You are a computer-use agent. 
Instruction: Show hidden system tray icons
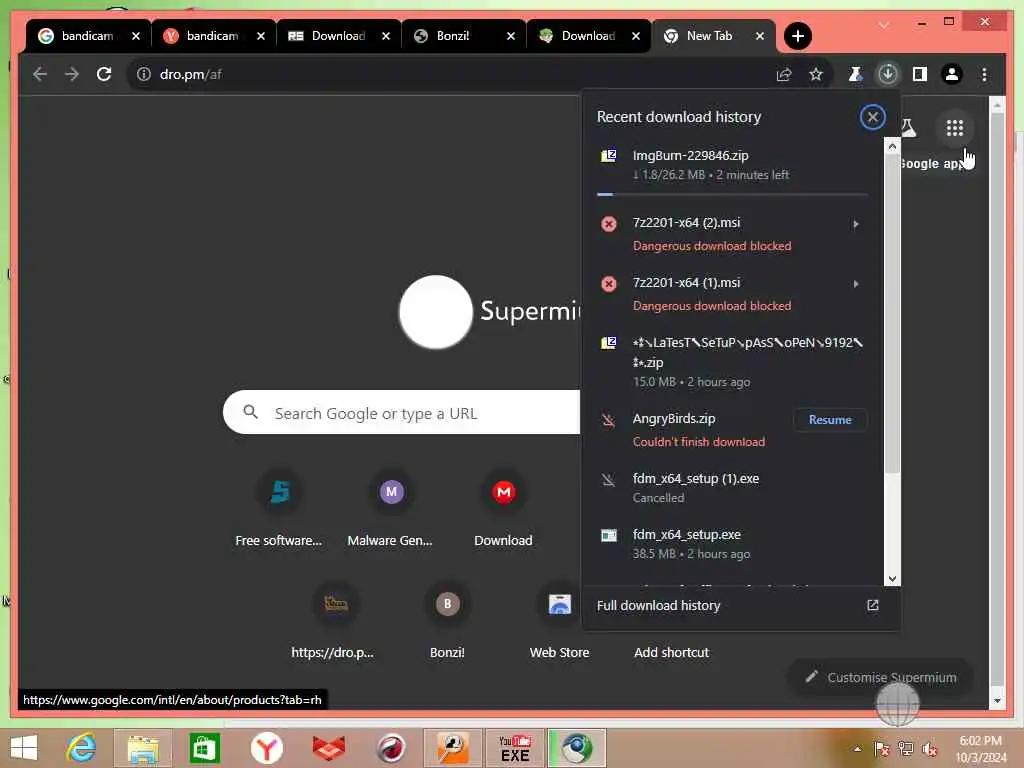pos(857,749)
